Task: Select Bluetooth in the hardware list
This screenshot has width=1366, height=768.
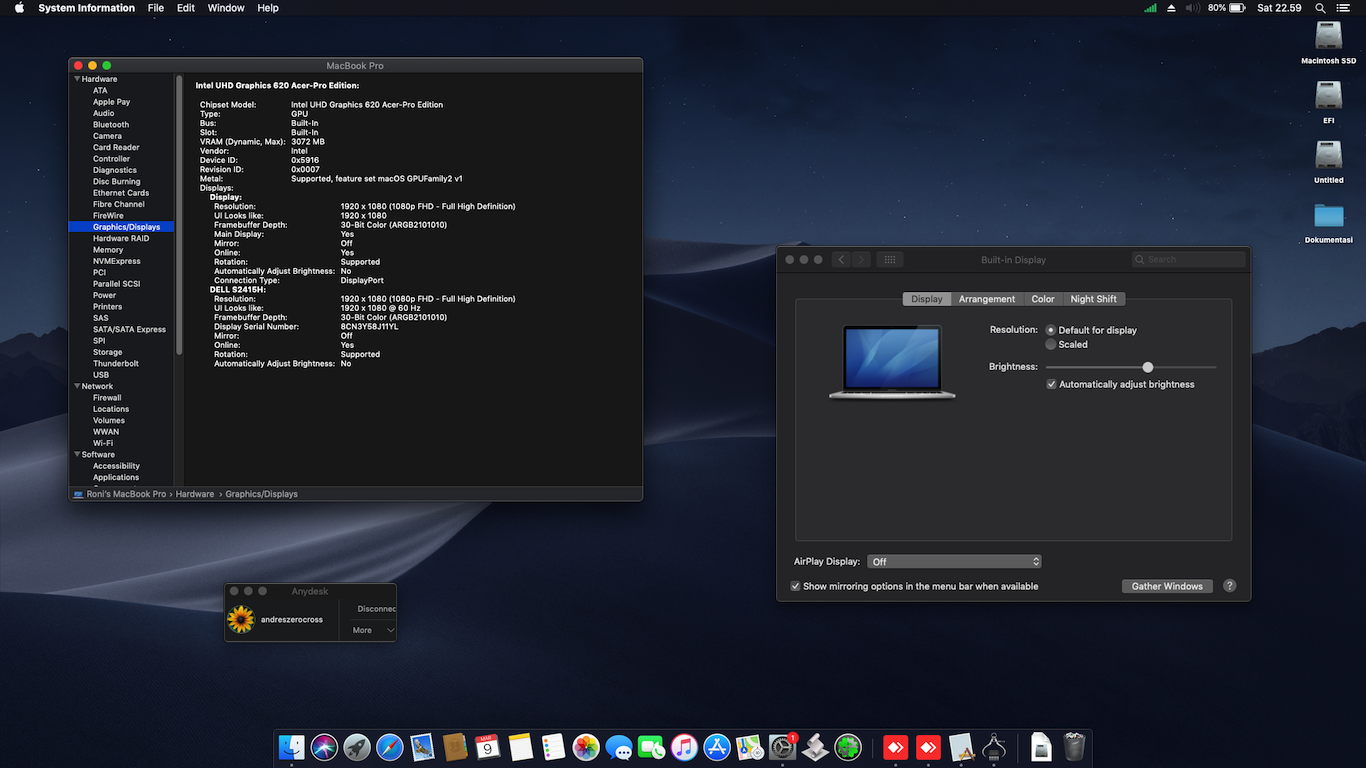Action: coord(111,125)
